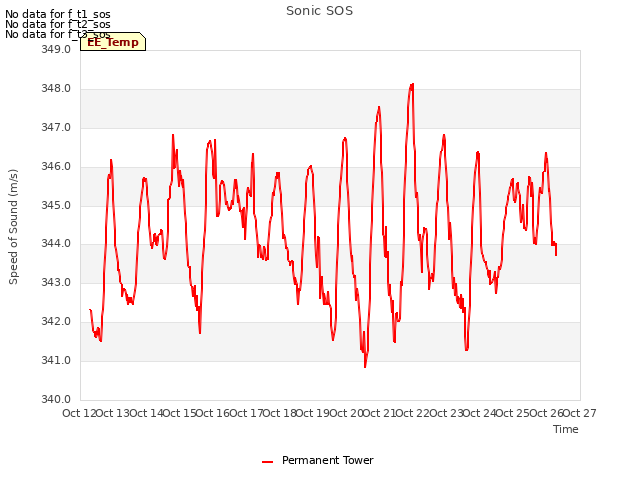Click the 344.0 y-axis tick label
640x480 pixels.
pos(56,244)
